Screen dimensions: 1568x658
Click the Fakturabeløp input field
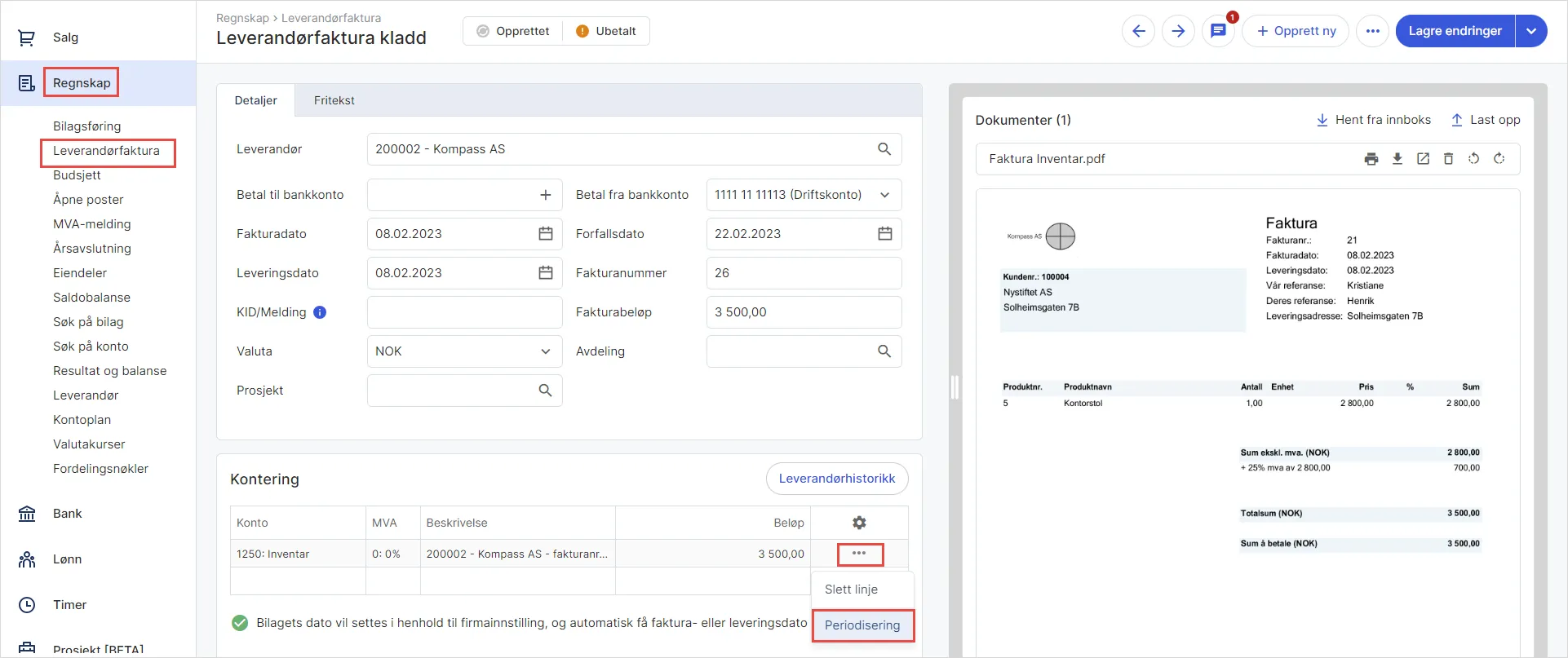804,312
